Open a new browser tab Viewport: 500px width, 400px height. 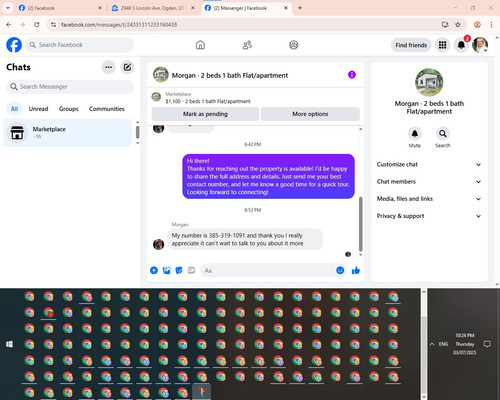[x=300, y=8]
